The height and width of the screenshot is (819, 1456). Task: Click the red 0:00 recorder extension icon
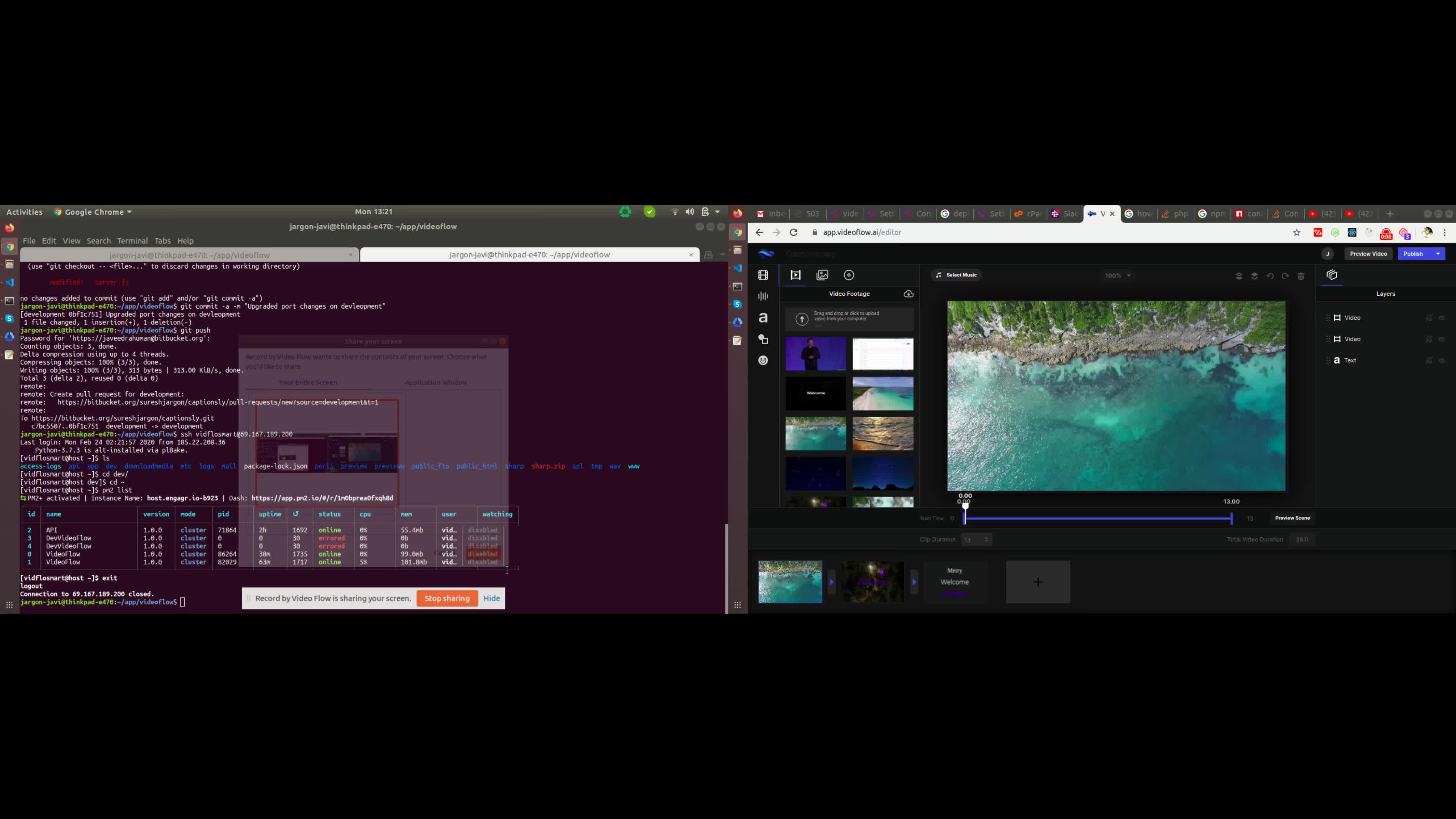click(x=1386, y=234)
